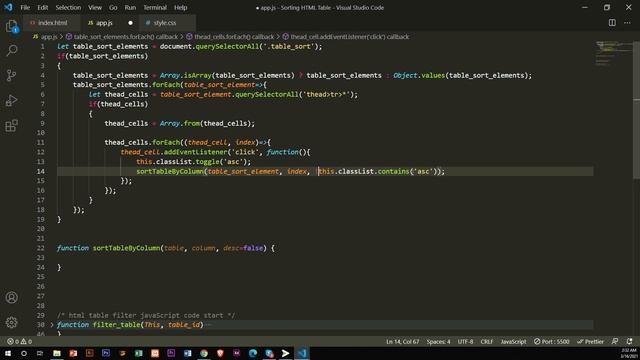
Task: Change line endings via CRLF
Action: [x=487, y=342]
